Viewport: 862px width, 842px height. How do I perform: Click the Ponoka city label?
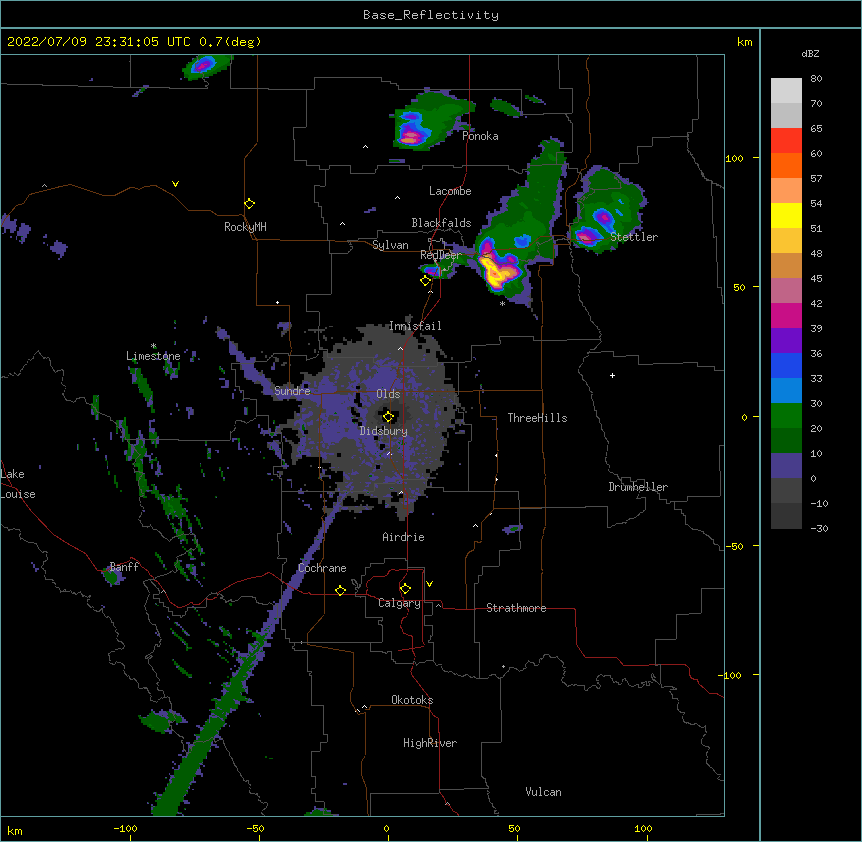pyautogui.click(x=480, y=136)
